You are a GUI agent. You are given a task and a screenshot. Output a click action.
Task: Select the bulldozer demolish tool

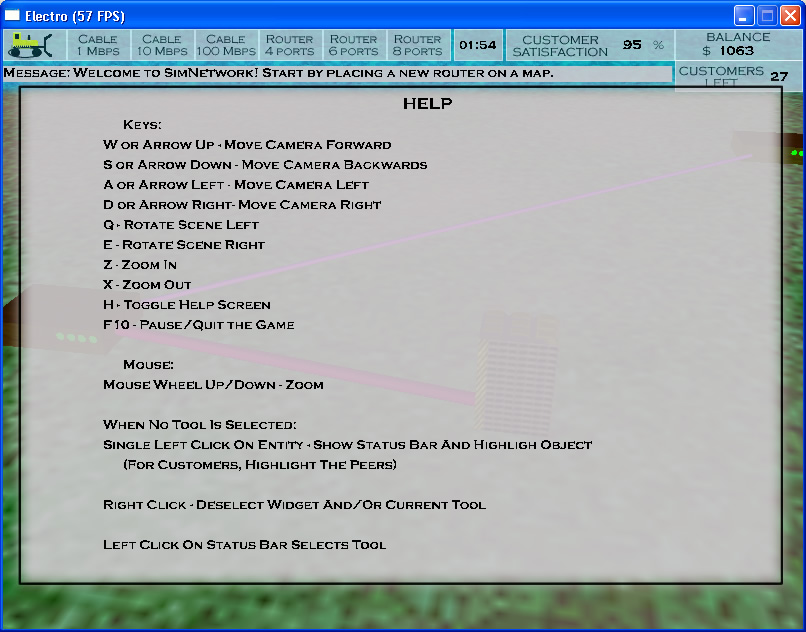[x=33, y=45]
